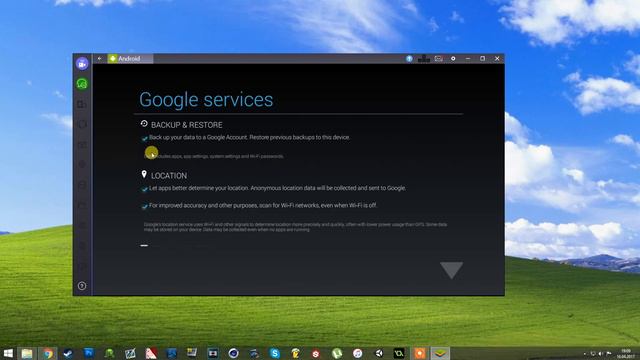Image resolution: width=640 pixels, height=360 pixels.
Task: Open Steam from the taskbar
Action: [x=68, y=353]
